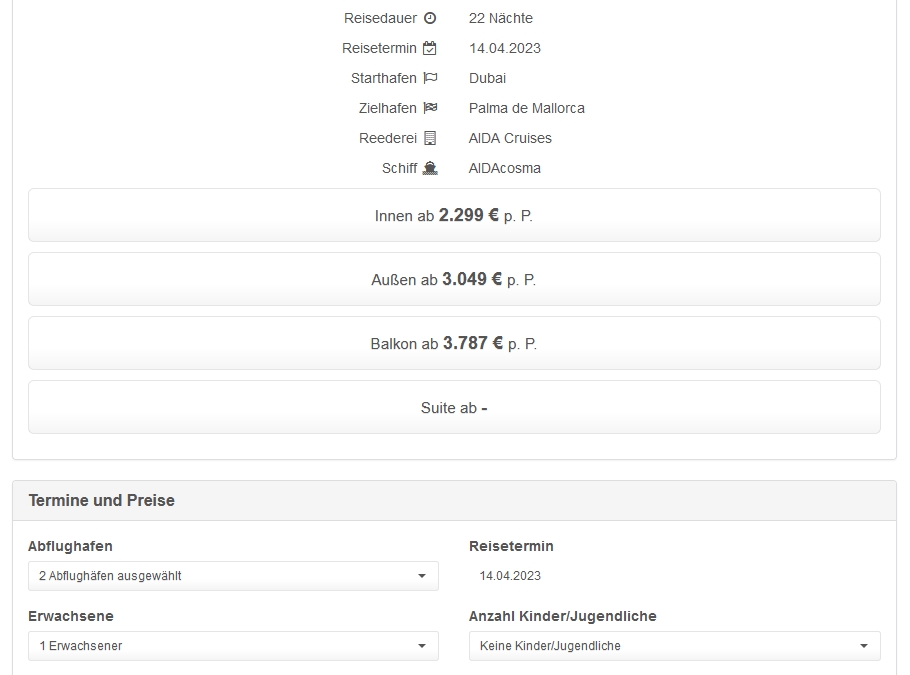The image size is (910, 675).
Task: Choose the Außen ab 3.049 € cabin
Action: tap(454, 279)
